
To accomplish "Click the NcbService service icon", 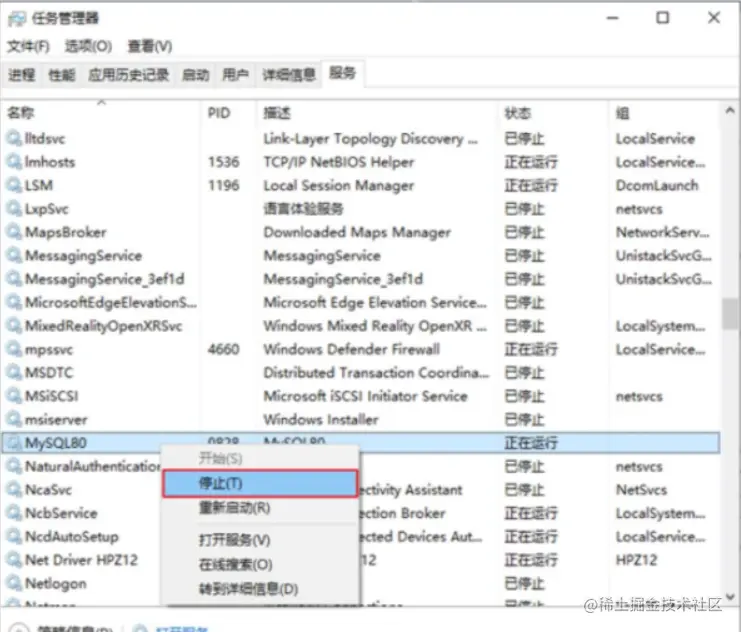I will pyautogui.click(x=14, y=513).
